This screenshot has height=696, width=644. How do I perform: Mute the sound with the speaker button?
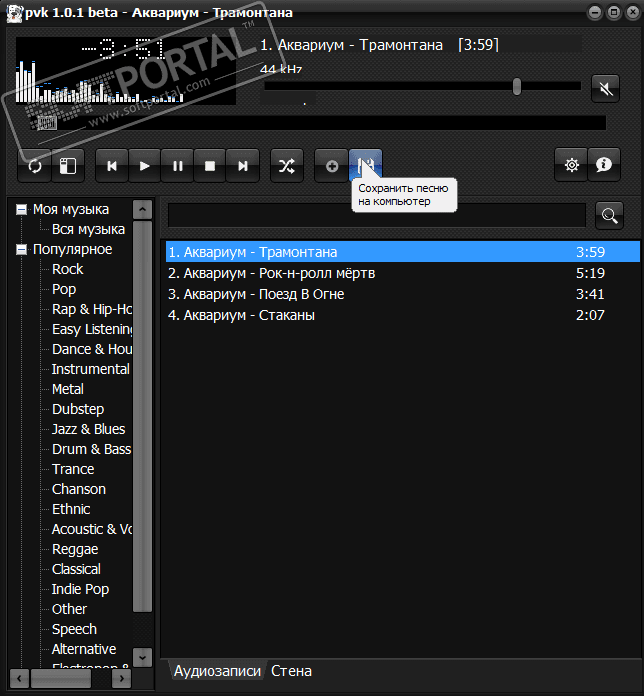tap(605, 89)
